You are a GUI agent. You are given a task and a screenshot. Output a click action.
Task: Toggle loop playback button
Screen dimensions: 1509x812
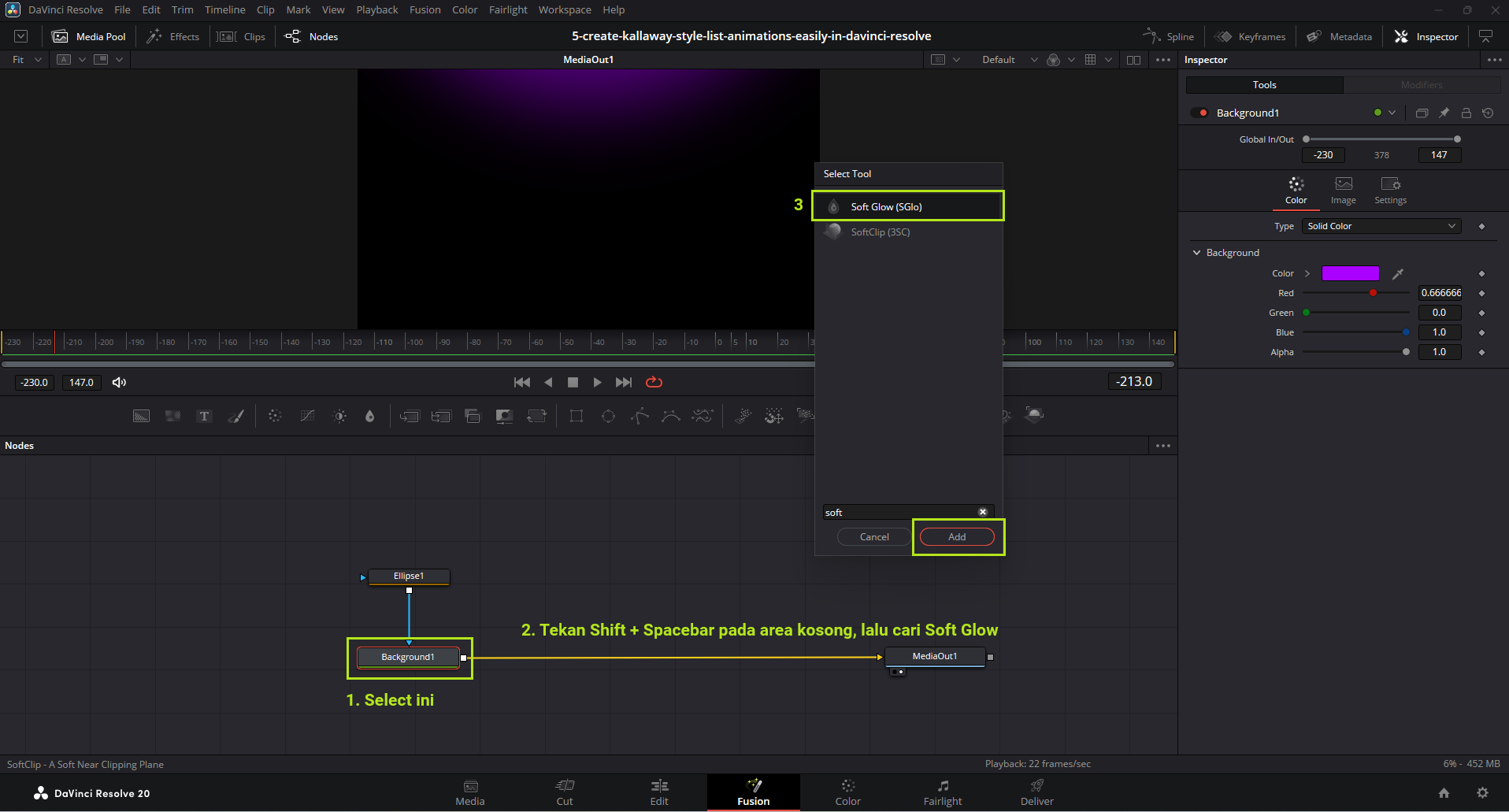click(x=654, y=383)
